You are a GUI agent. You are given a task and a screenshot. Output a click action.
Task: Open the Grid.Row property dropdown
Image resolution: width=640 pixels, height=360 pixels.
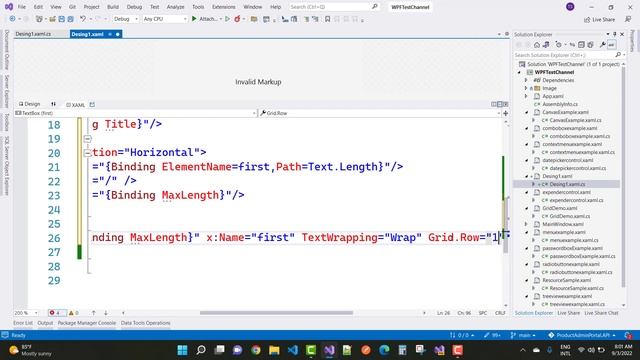380,113
